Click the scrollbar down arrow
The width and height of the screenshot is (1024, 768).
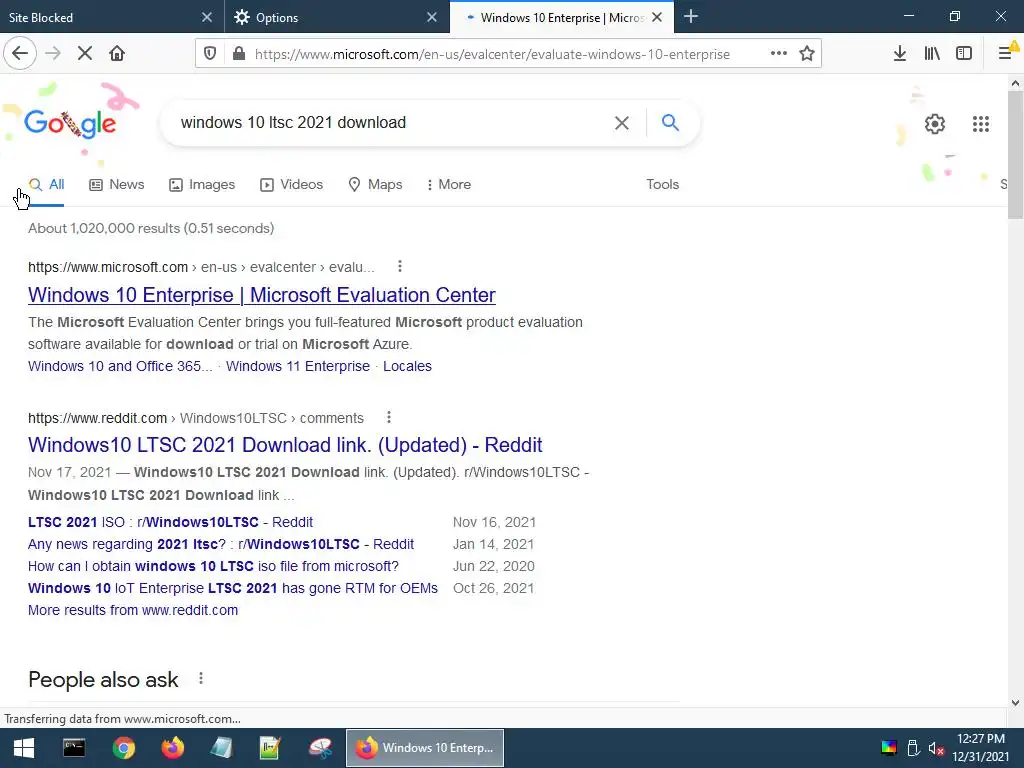click(x=1016, y=703)
